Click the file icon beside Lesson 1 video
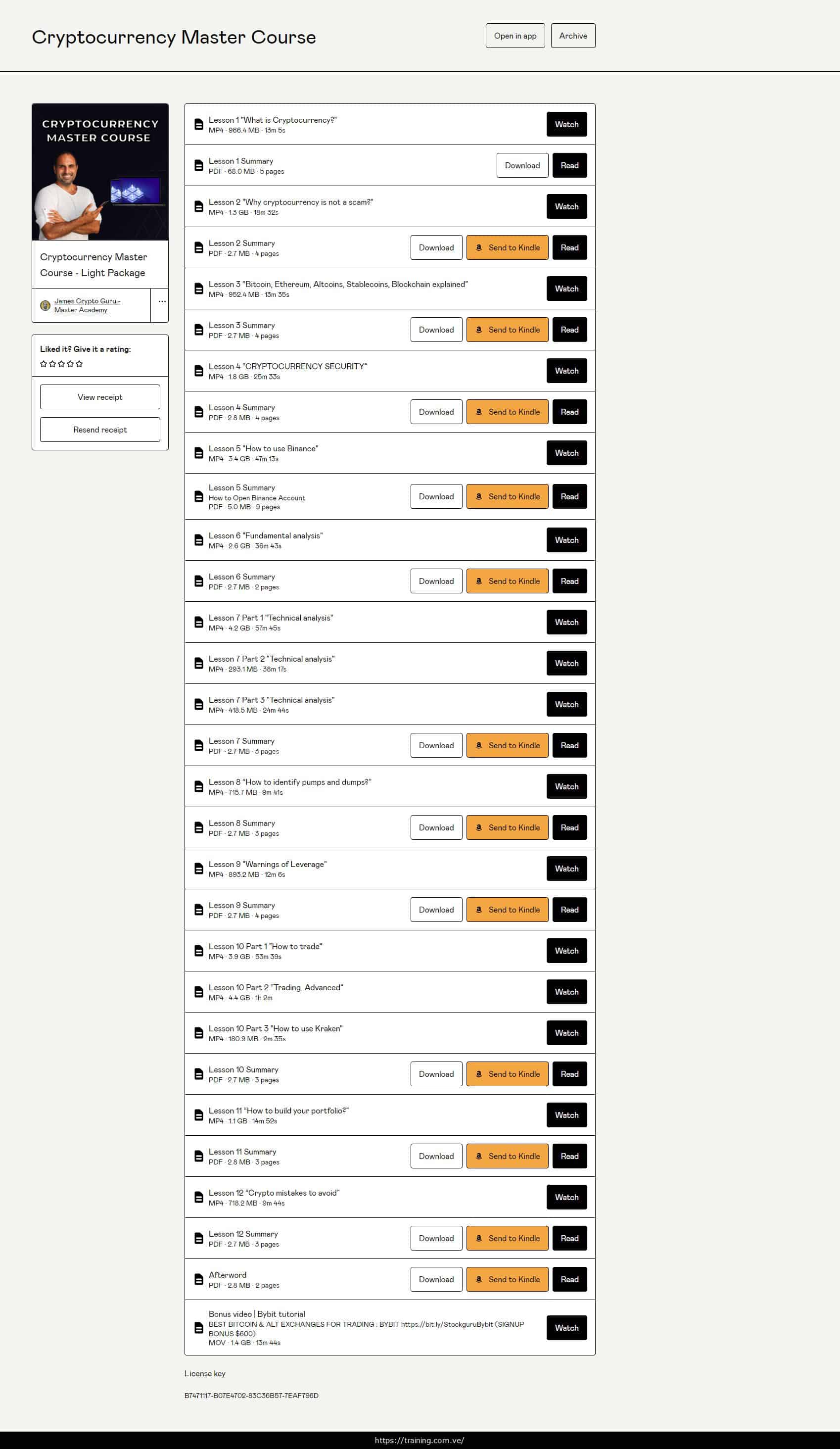840x1449 pixels. pos(198,125)
